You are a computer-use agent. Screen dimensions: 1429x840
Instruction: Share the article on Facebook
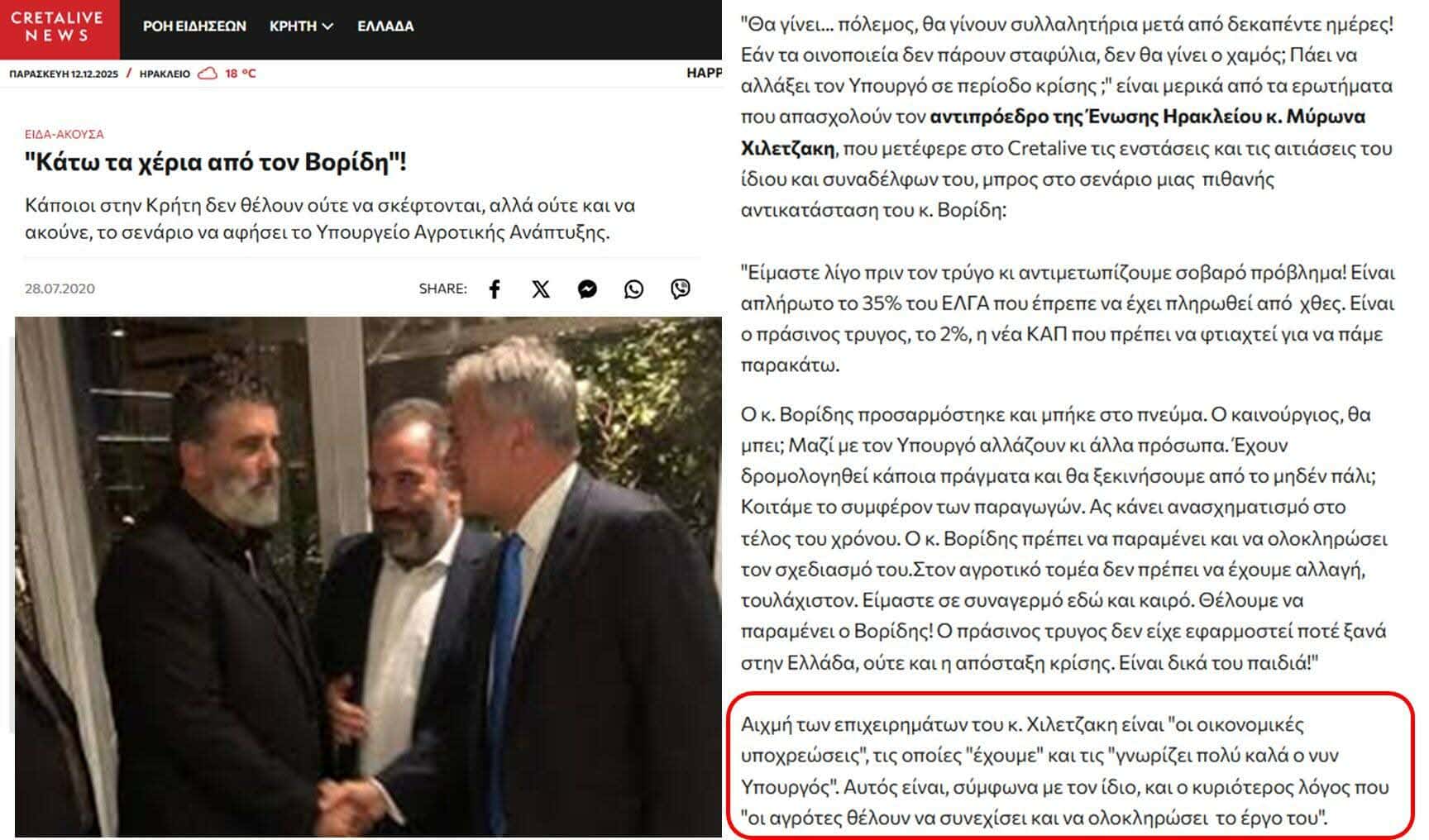click(495, 289)
